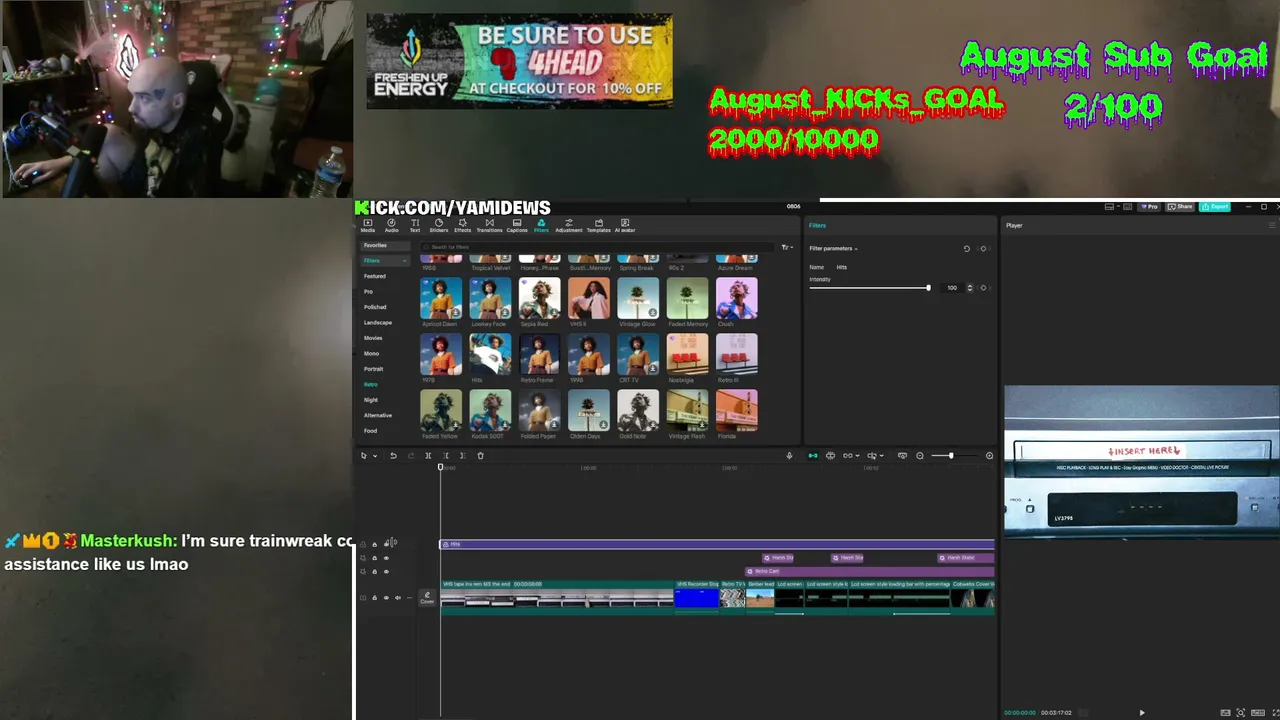
Task: Add keyframe for Filter parameters
Action: (x=983, y=248)
